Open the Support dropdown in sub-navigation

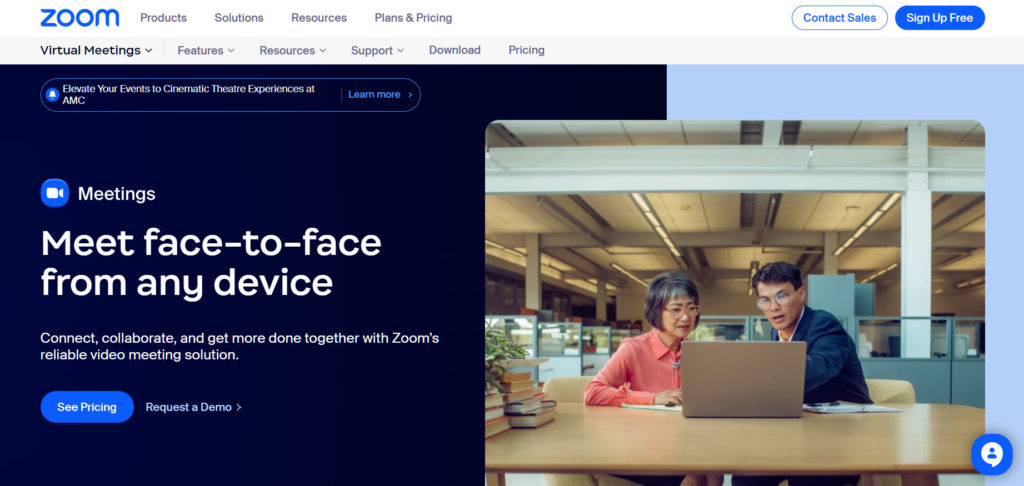point(377,50)
